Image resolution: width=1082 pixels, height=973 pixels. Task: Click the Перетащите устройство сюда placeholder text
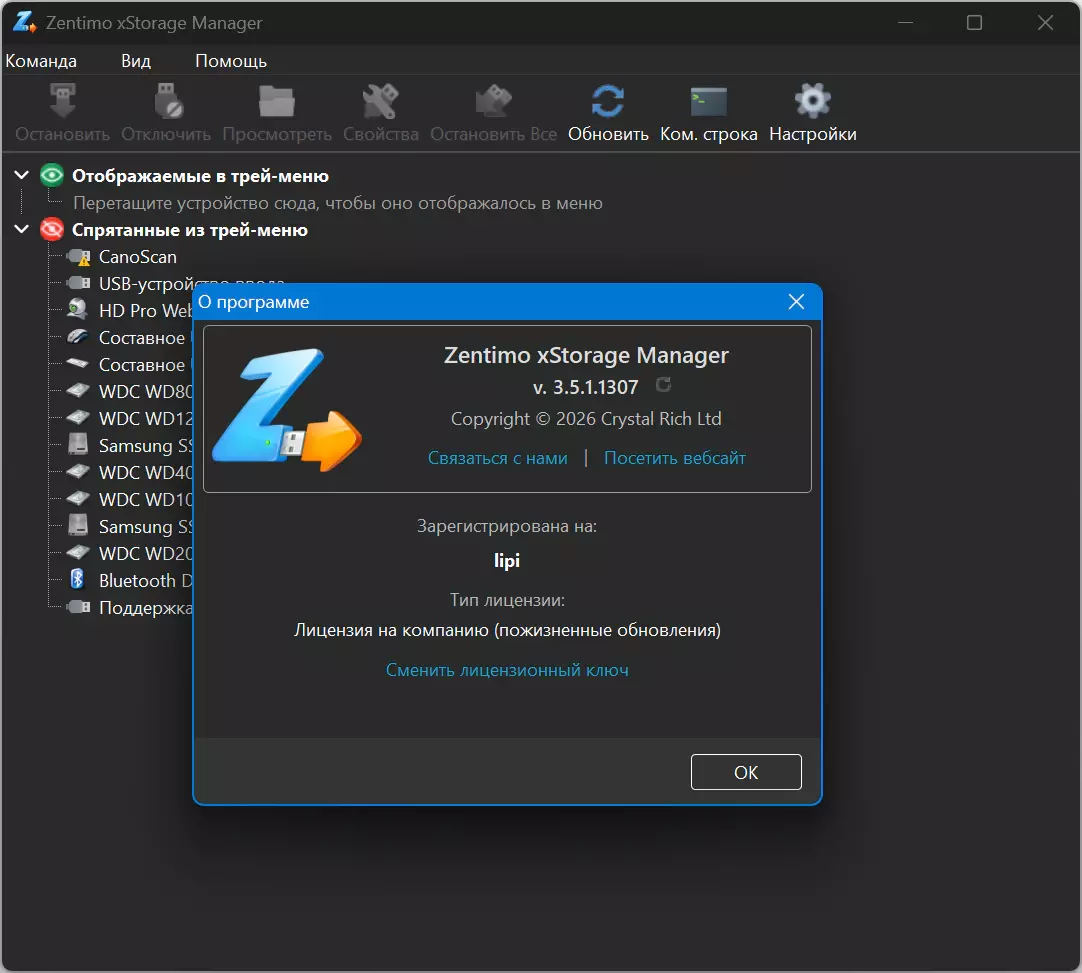pyautogui.click(x=338, y=203)
